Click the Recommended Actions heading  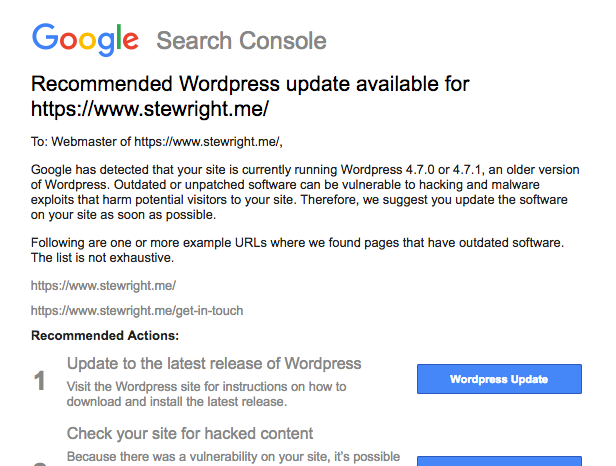(105, 336)
